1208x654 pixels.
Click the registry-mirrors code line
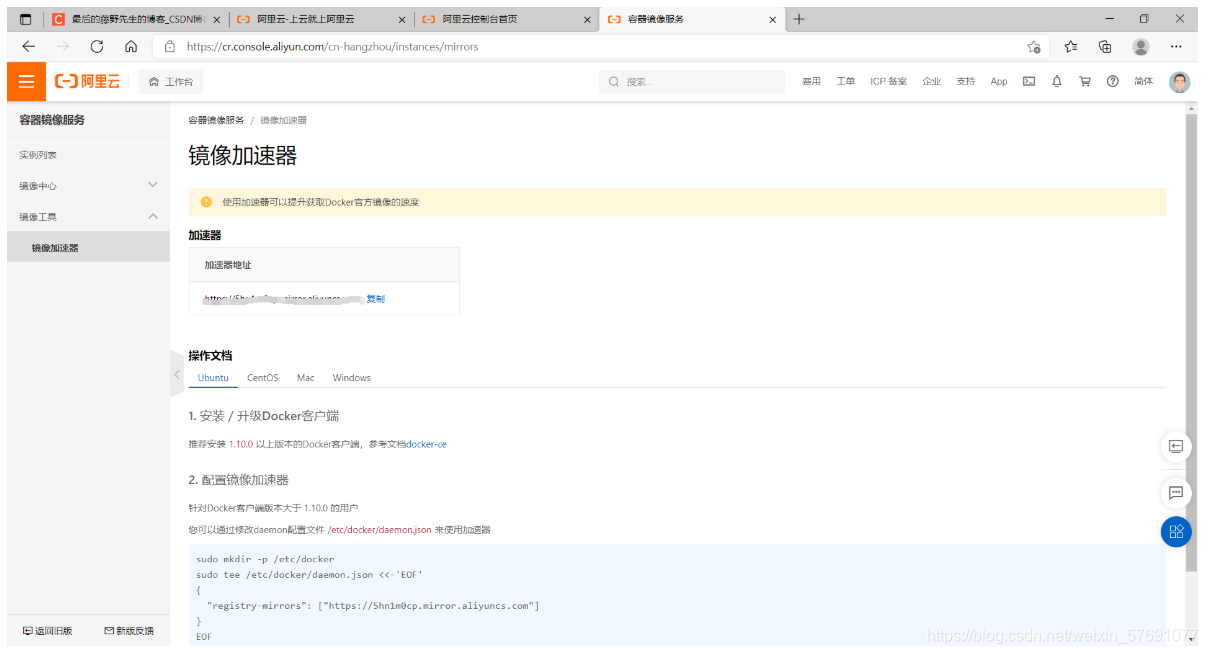372,606
